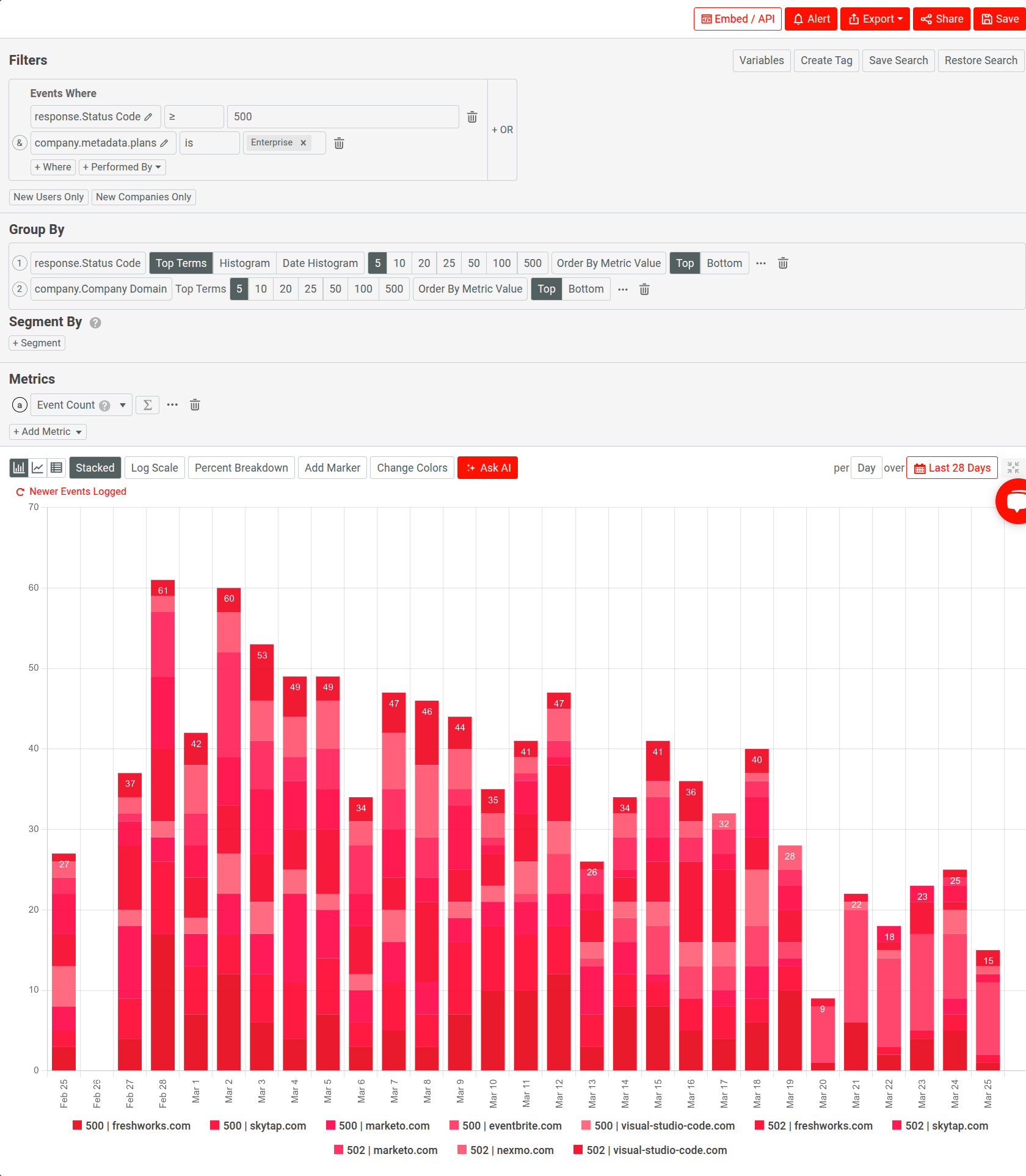
Task: Remove the Enterprise filter tag
Action: [x=303, y=142]
